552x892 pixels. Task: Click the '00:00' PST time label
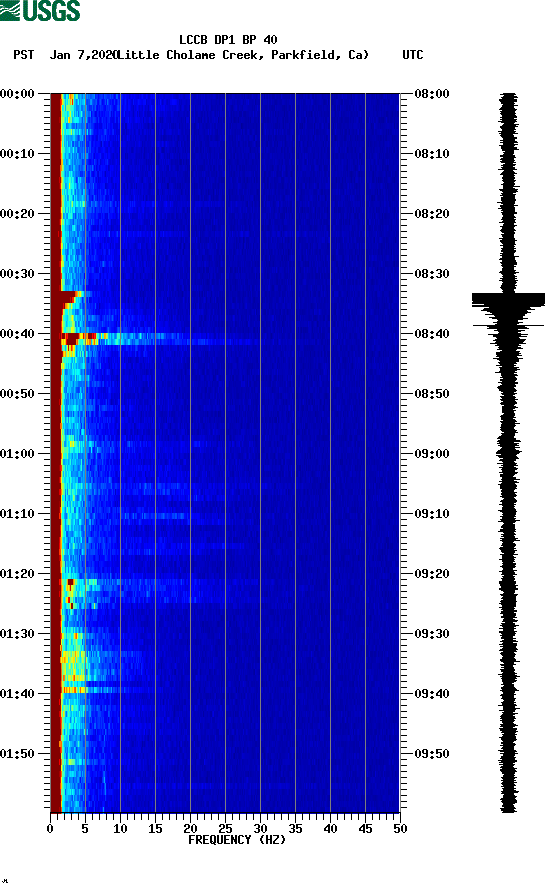coord(17,94)
